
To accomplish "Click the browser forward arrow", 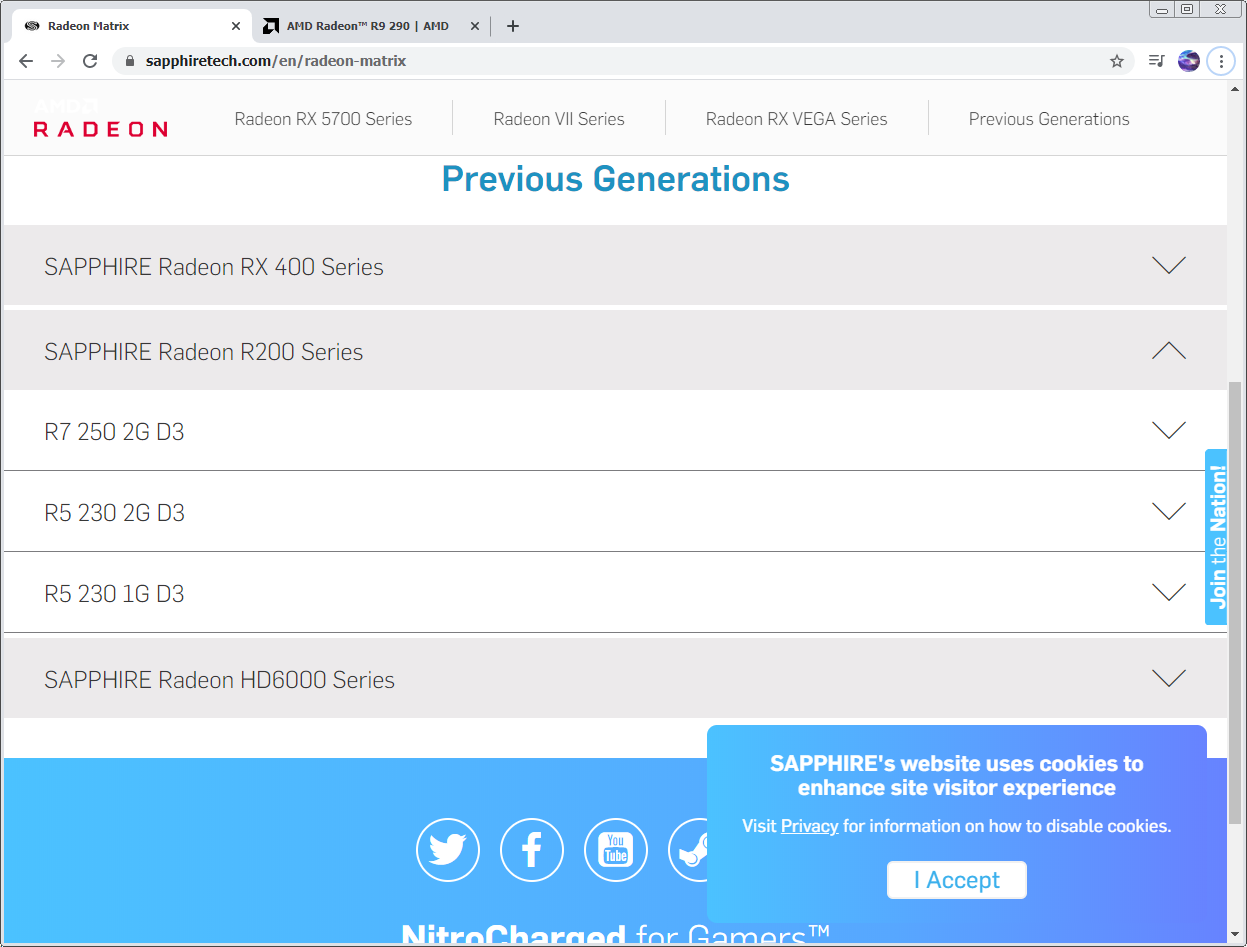I will tap(58, 61).
